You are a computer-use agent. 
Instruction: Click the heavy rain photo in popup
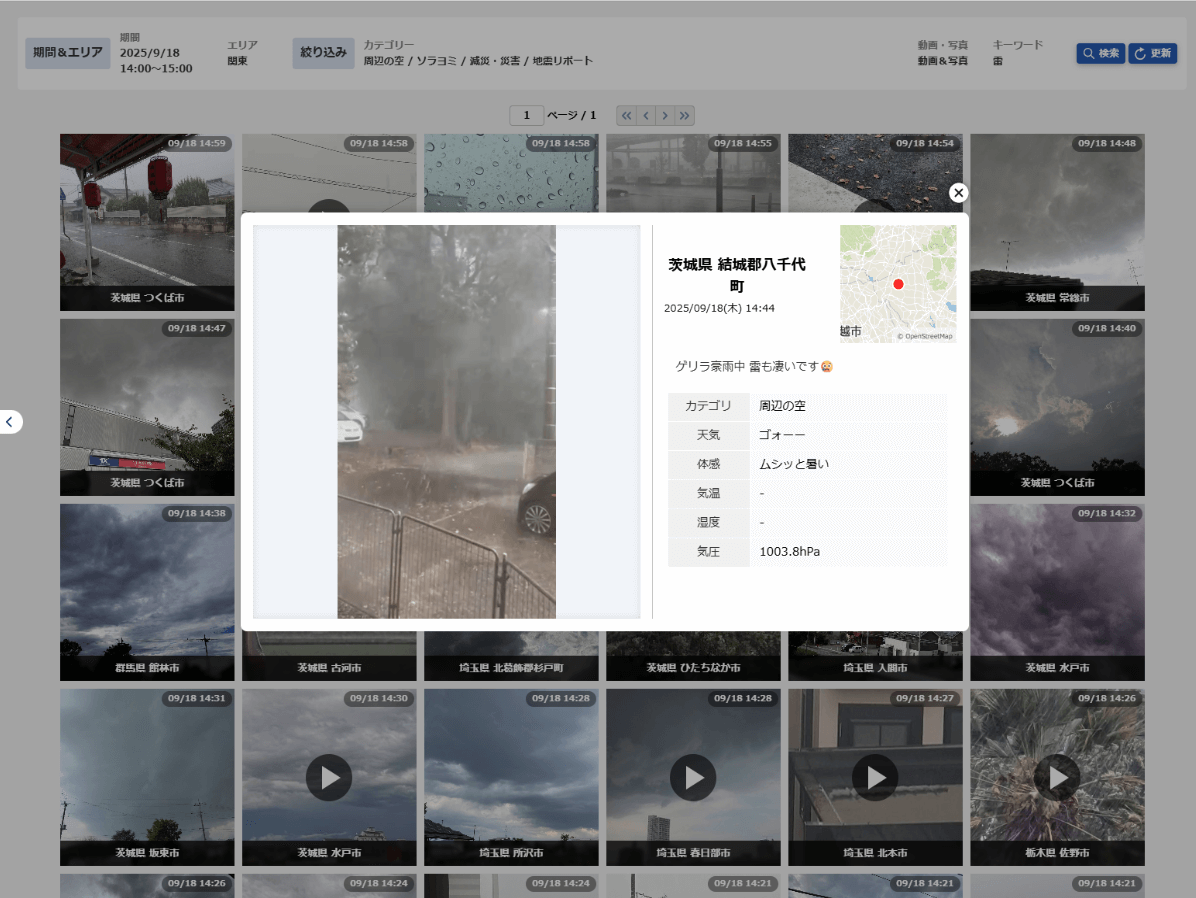coord(446,421)
